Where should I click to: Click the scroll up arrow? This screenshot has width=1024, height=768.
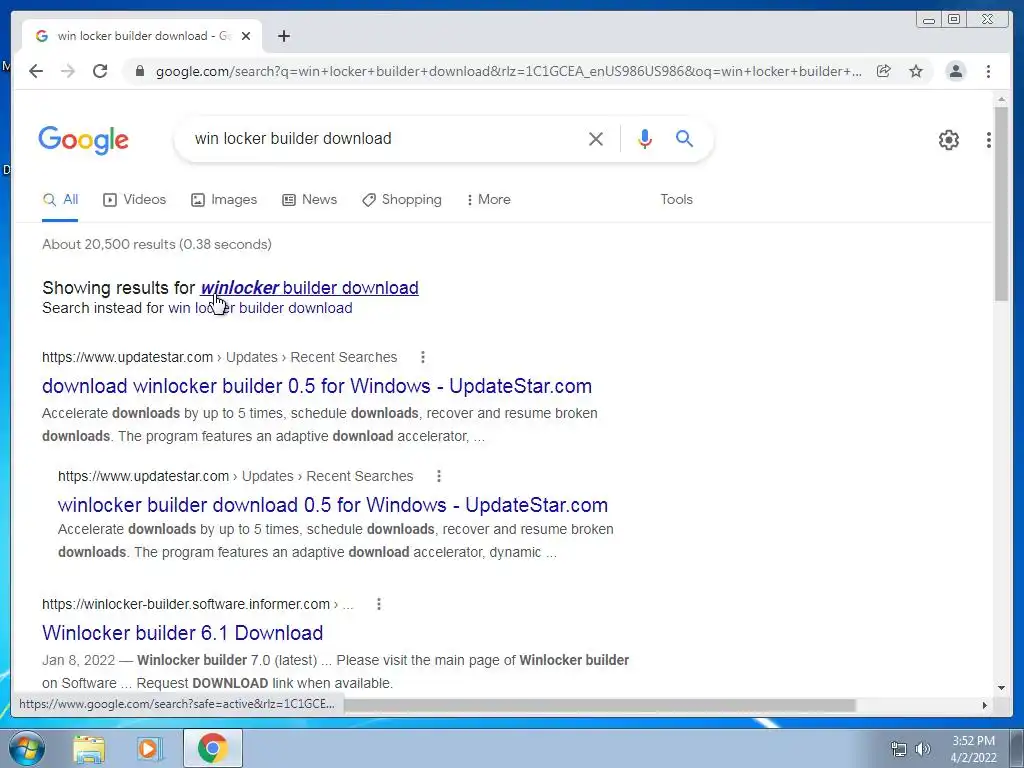pos(1001,100)
